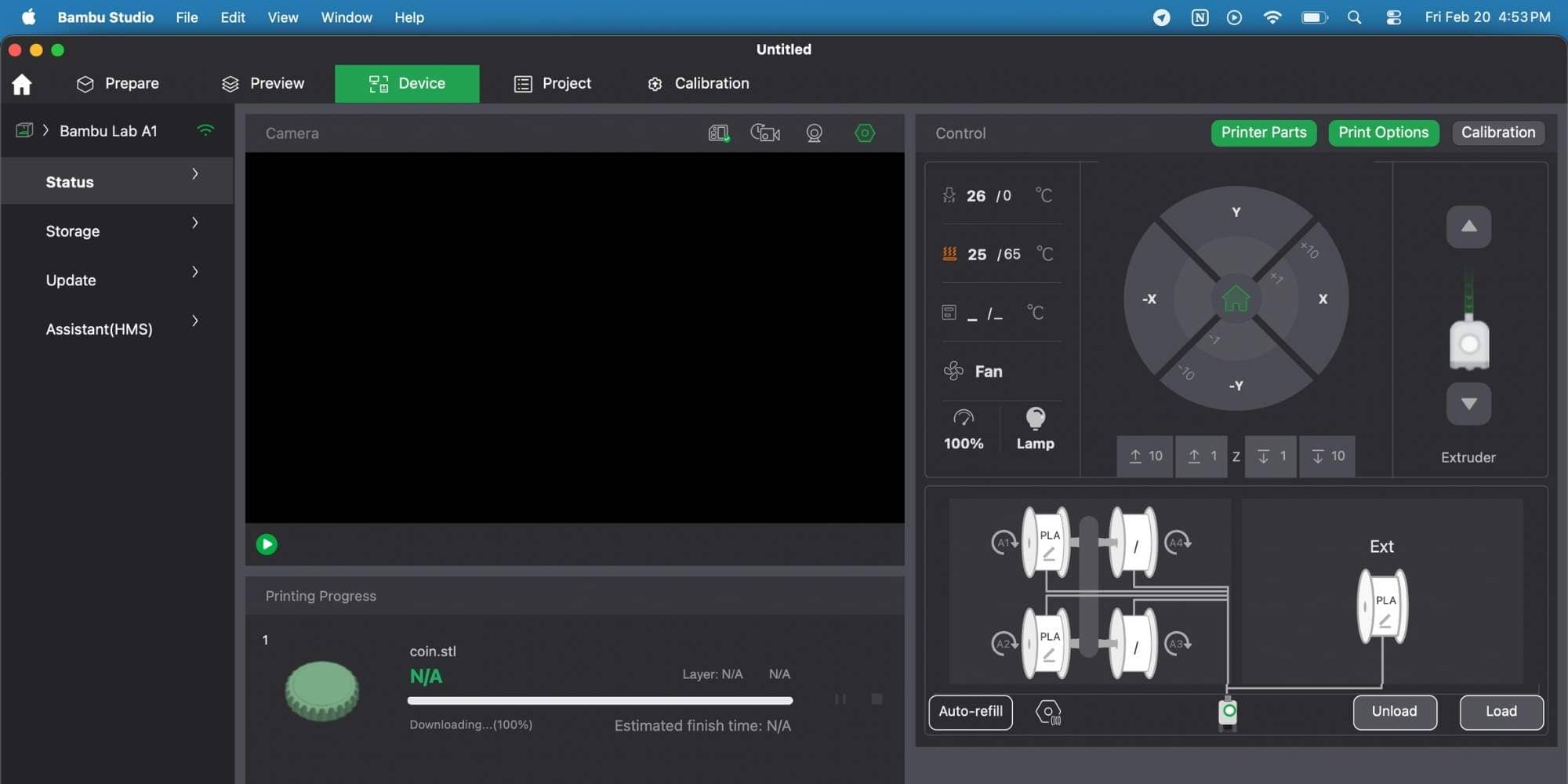
Task: Jog the print head in -Y direction
Action: pyautogui.click(x=1236, y=386)
